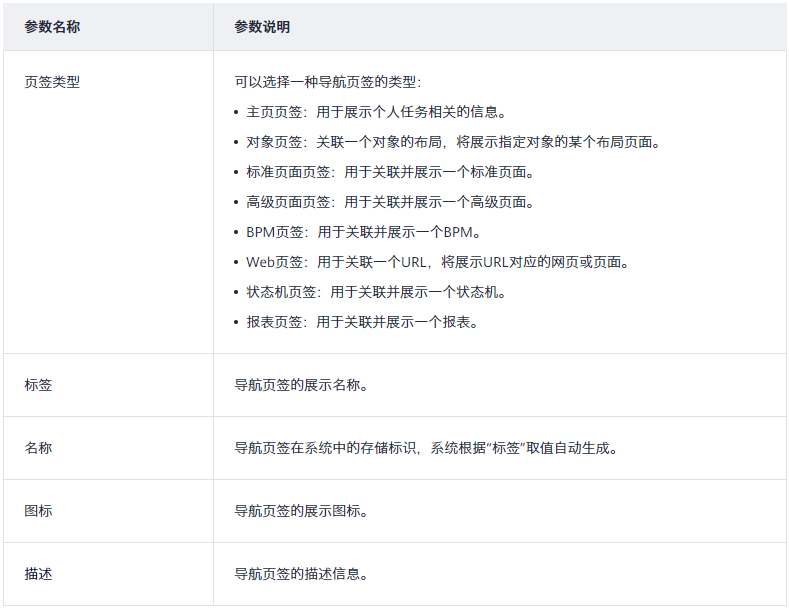Select the 页签类型 parameter cell
Viewport: 789px width, 610px height.
(52, 82)
